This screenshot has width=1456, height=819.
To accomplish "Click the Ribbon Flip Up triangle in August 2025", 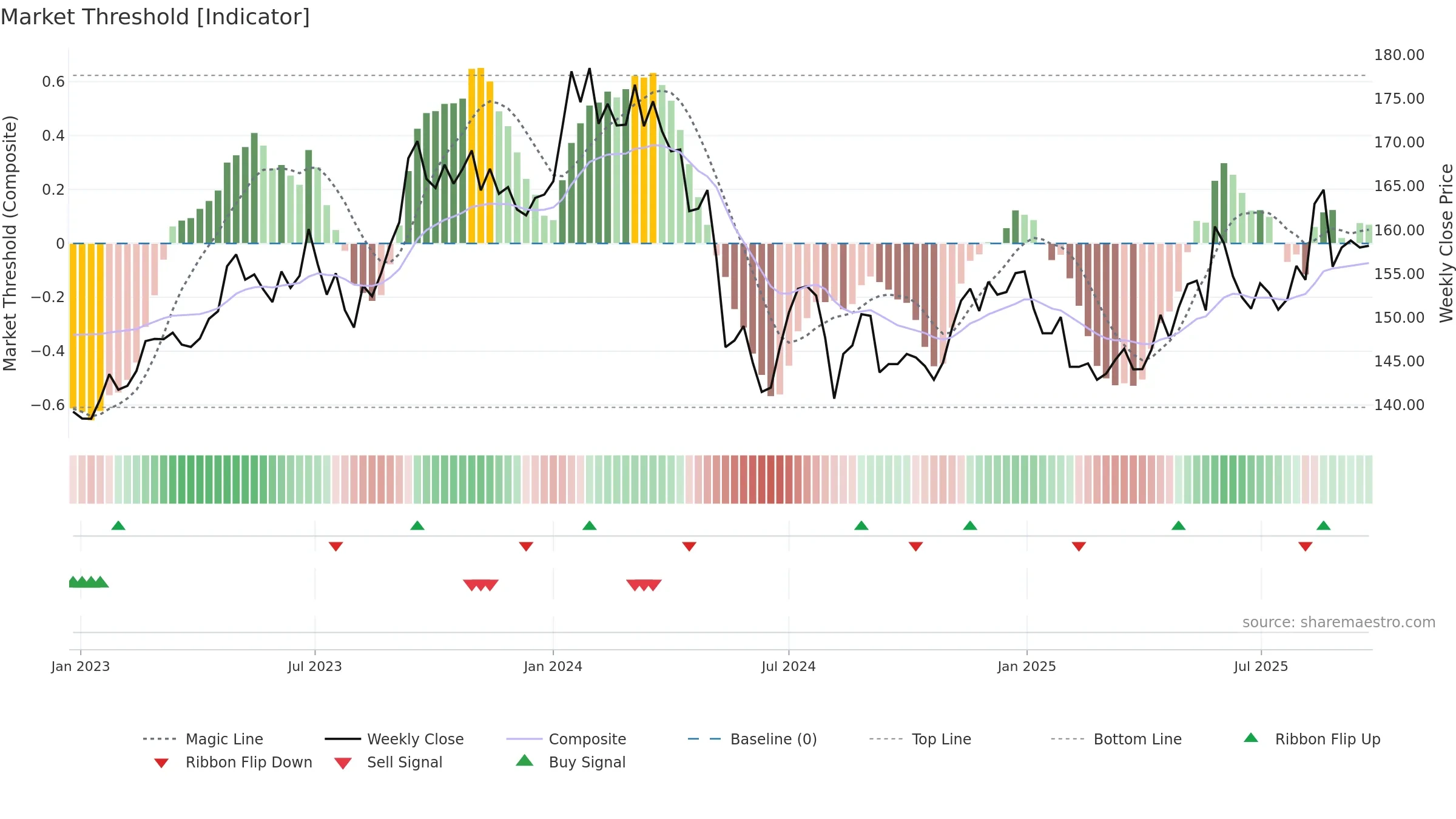I will 1324,525.
